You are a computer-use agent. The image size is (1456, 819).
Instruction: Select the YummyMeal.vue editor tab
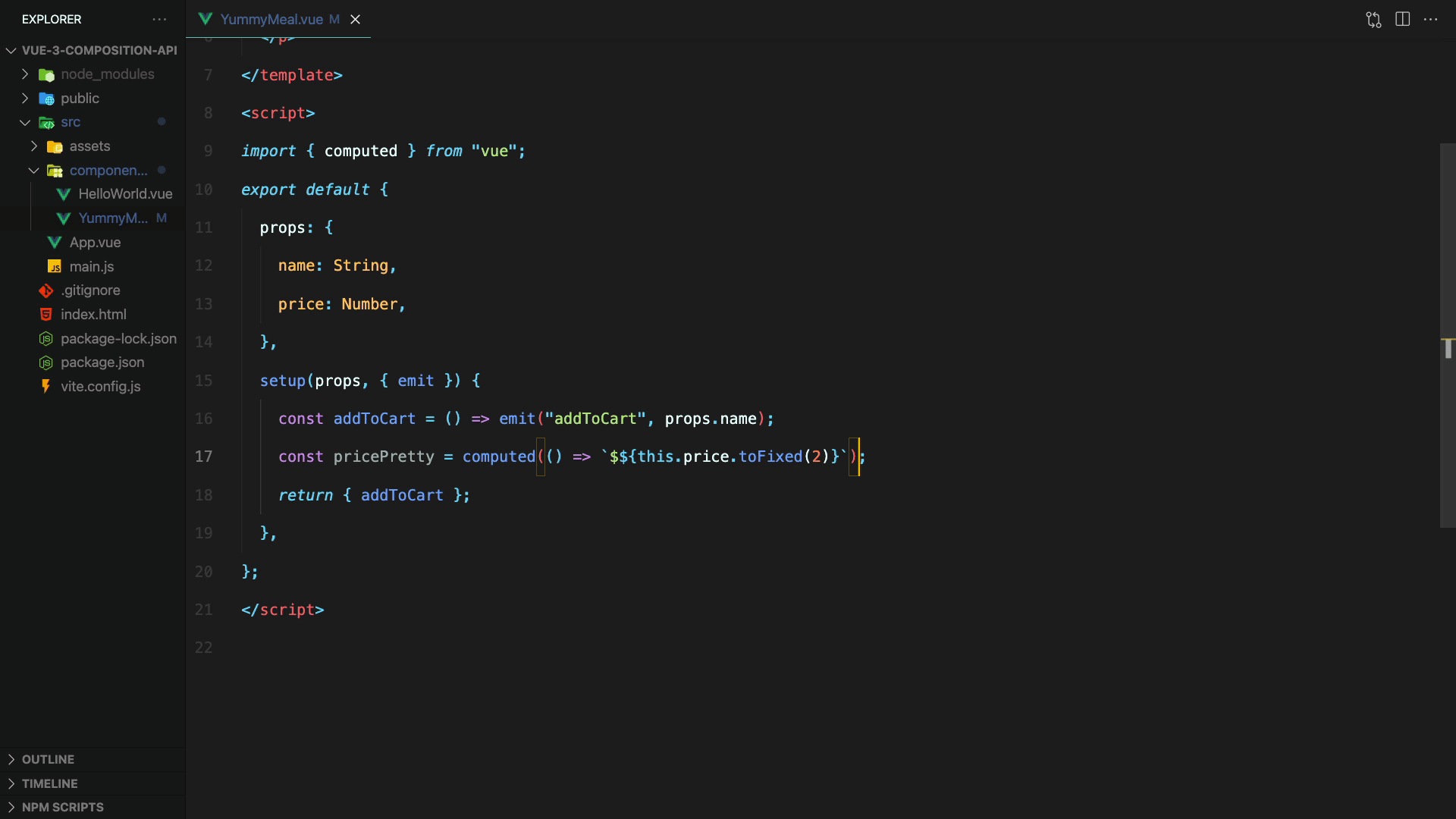click(x=271, y=20)
